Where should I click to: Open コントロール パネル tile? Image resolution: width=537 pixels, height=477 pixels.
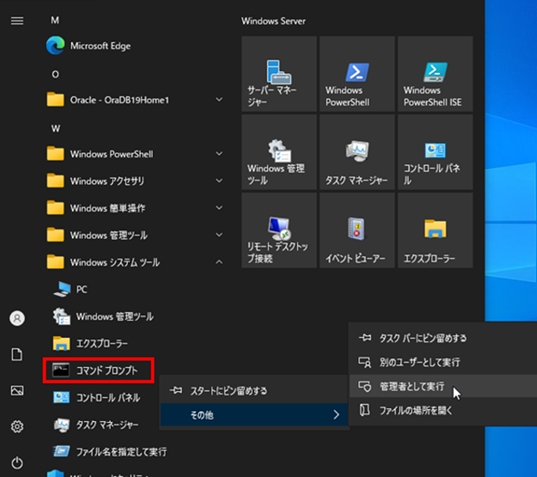[435, 152]
